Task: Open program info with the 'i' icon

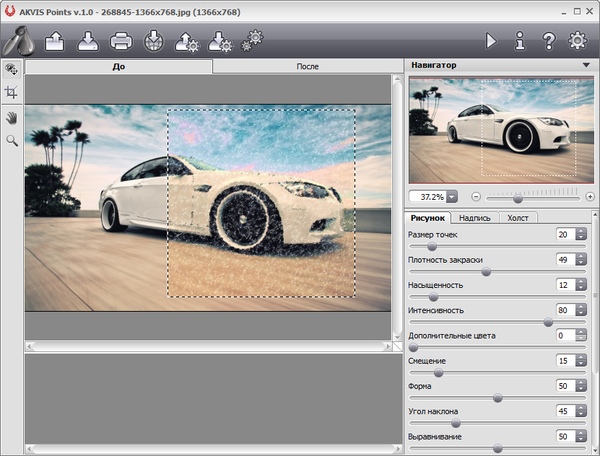Action: click(x=520, y=41)
